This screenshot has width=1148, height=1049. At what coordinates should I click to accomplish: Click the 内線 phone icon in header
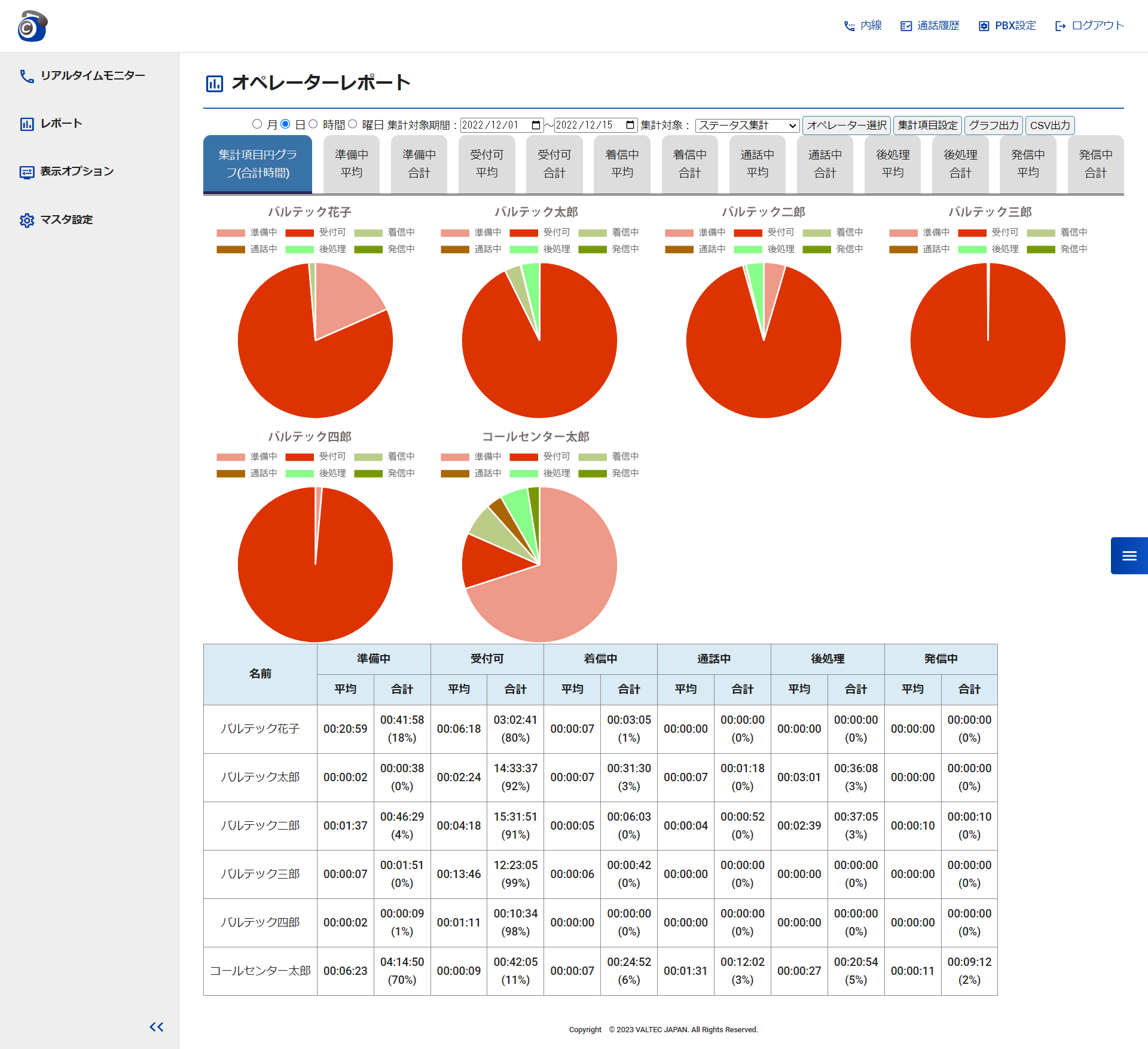pyautogui.click(x=849, y=26)
